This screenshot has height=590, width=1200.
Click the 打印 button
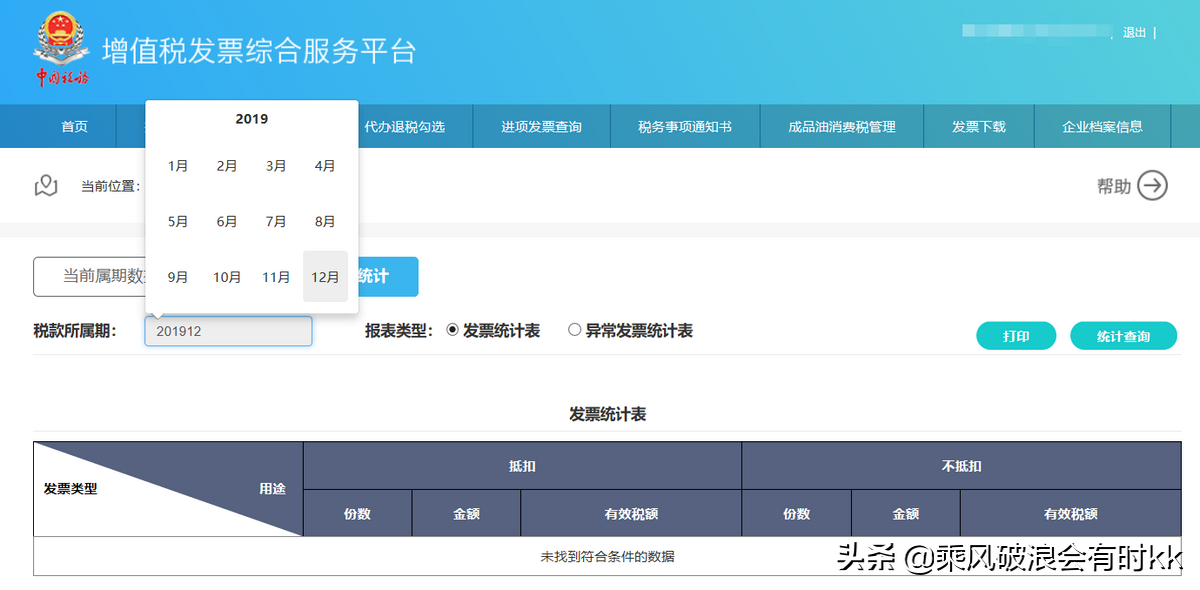(x=1016, y=335)
